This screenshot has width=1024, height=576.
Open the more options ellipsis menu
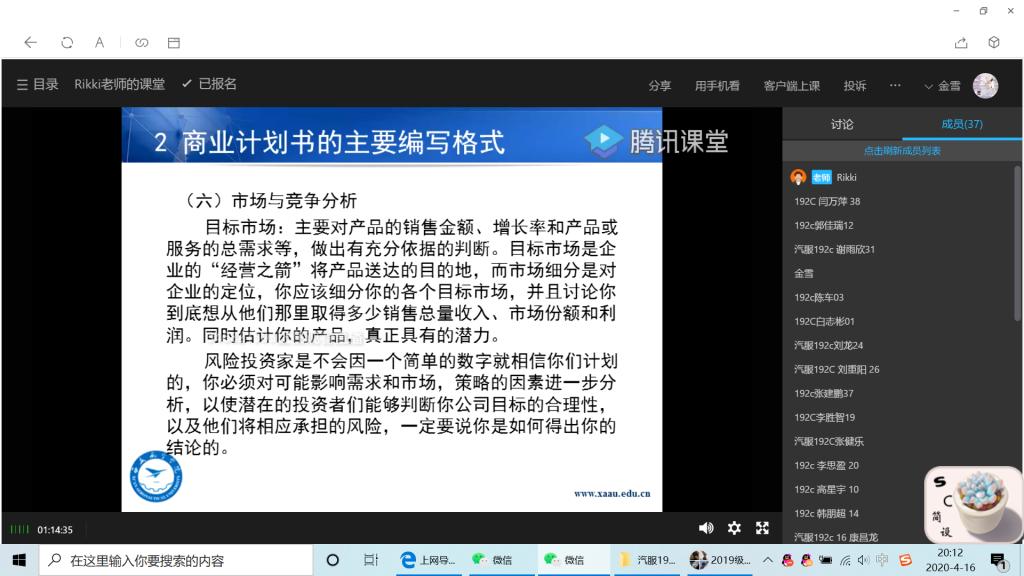tap(895, 86)
